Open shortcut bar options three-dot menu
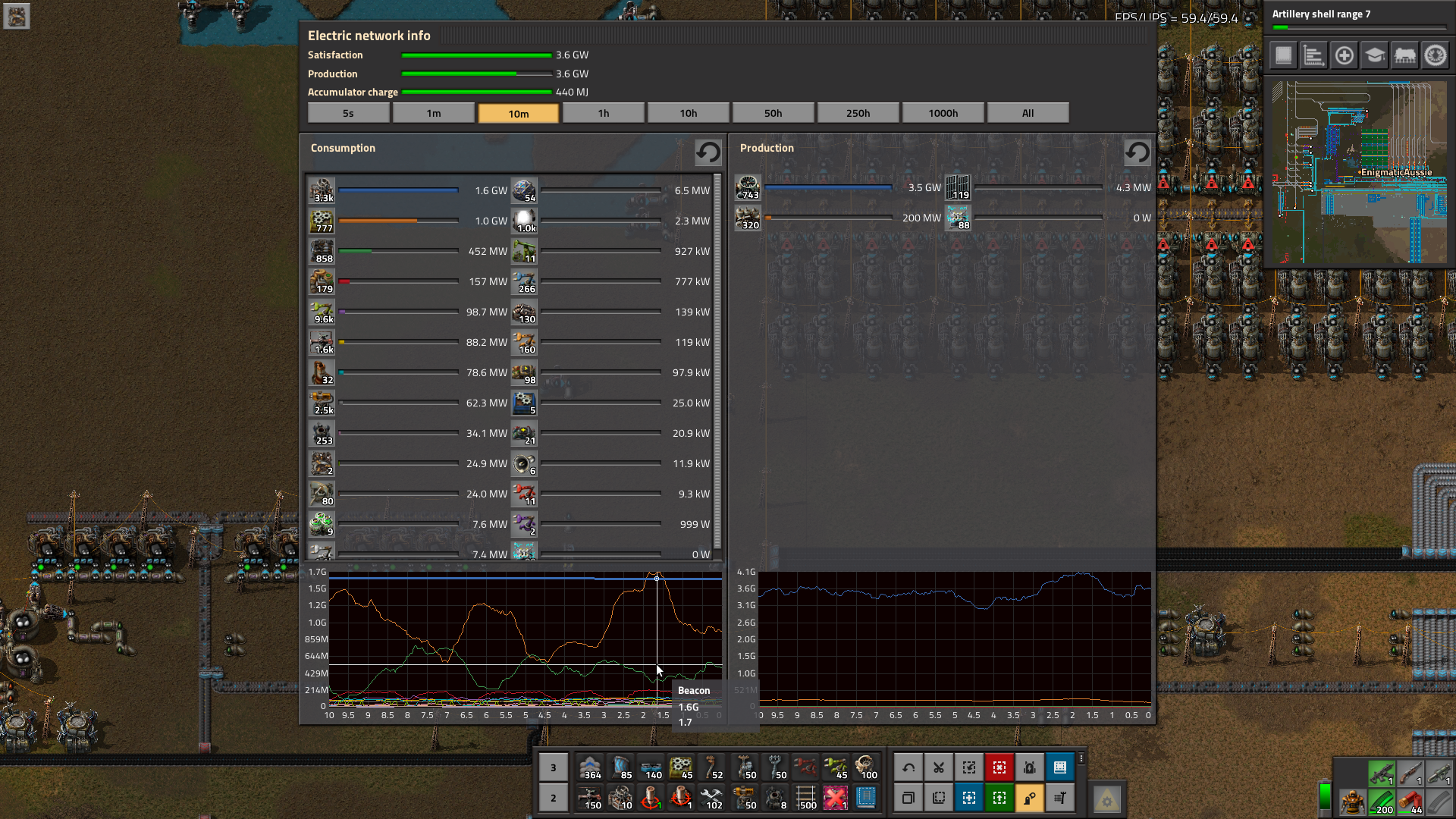Screen dimensions: 1456x819 pyautogui.click(x=1081, y=758)
